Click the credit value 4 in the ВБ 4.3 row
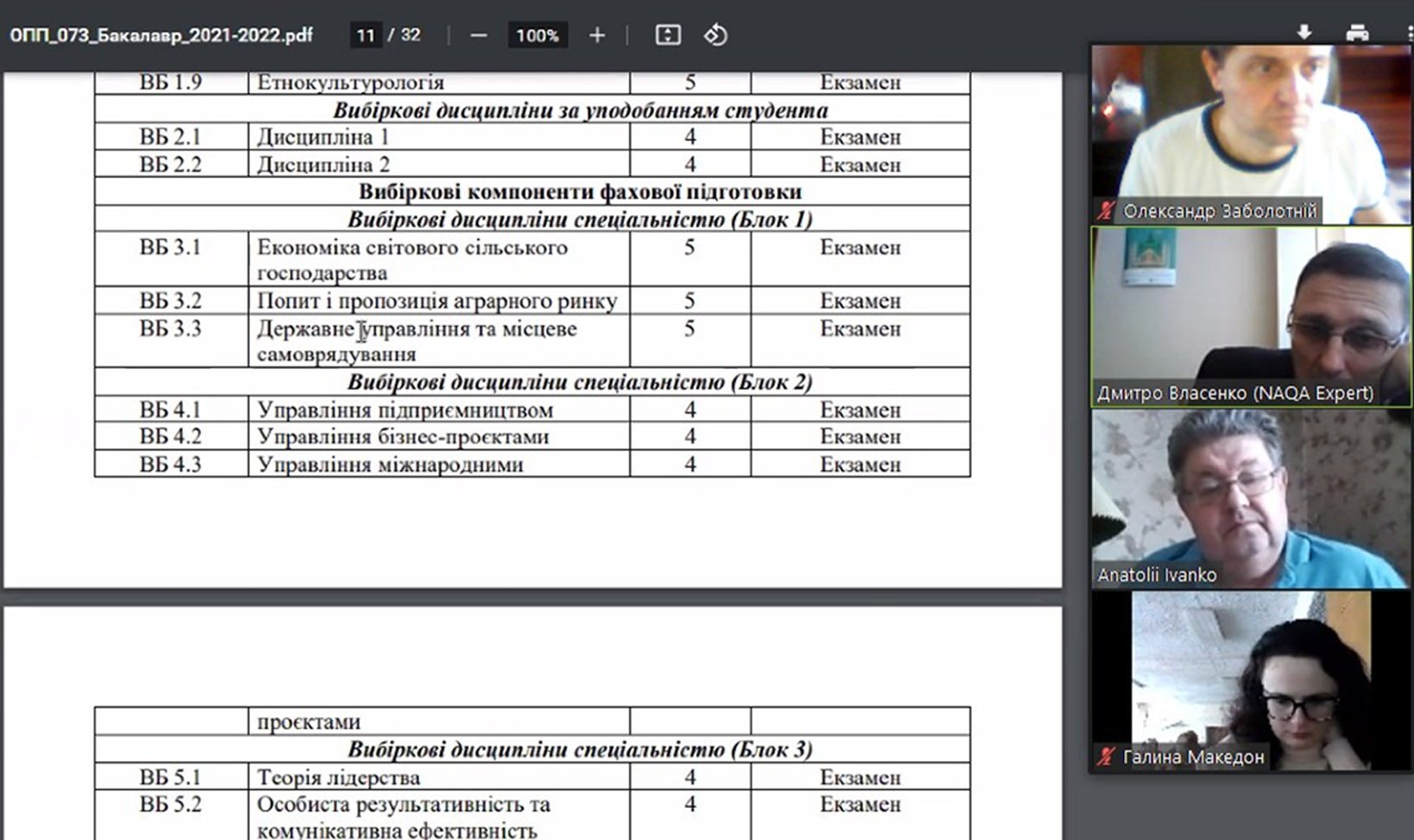 690,464
